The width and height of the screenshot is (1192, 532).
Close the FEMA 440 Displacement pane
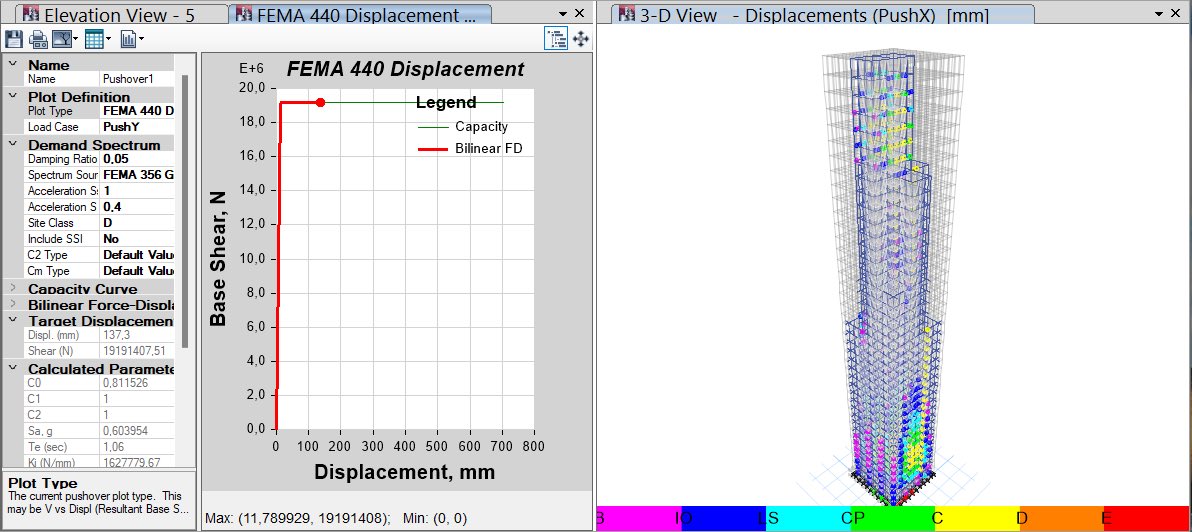point(580,13)
